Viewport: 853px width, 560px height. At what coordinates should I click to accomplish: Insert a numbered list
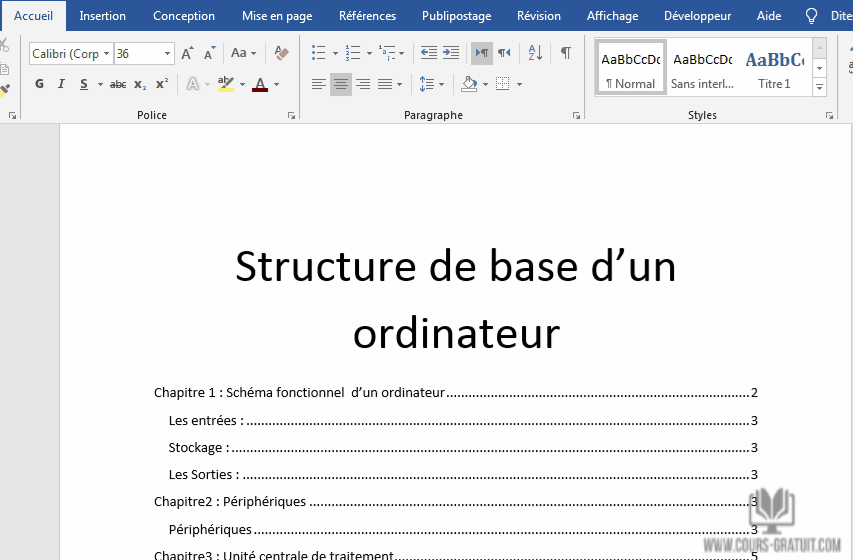point(353,53)
